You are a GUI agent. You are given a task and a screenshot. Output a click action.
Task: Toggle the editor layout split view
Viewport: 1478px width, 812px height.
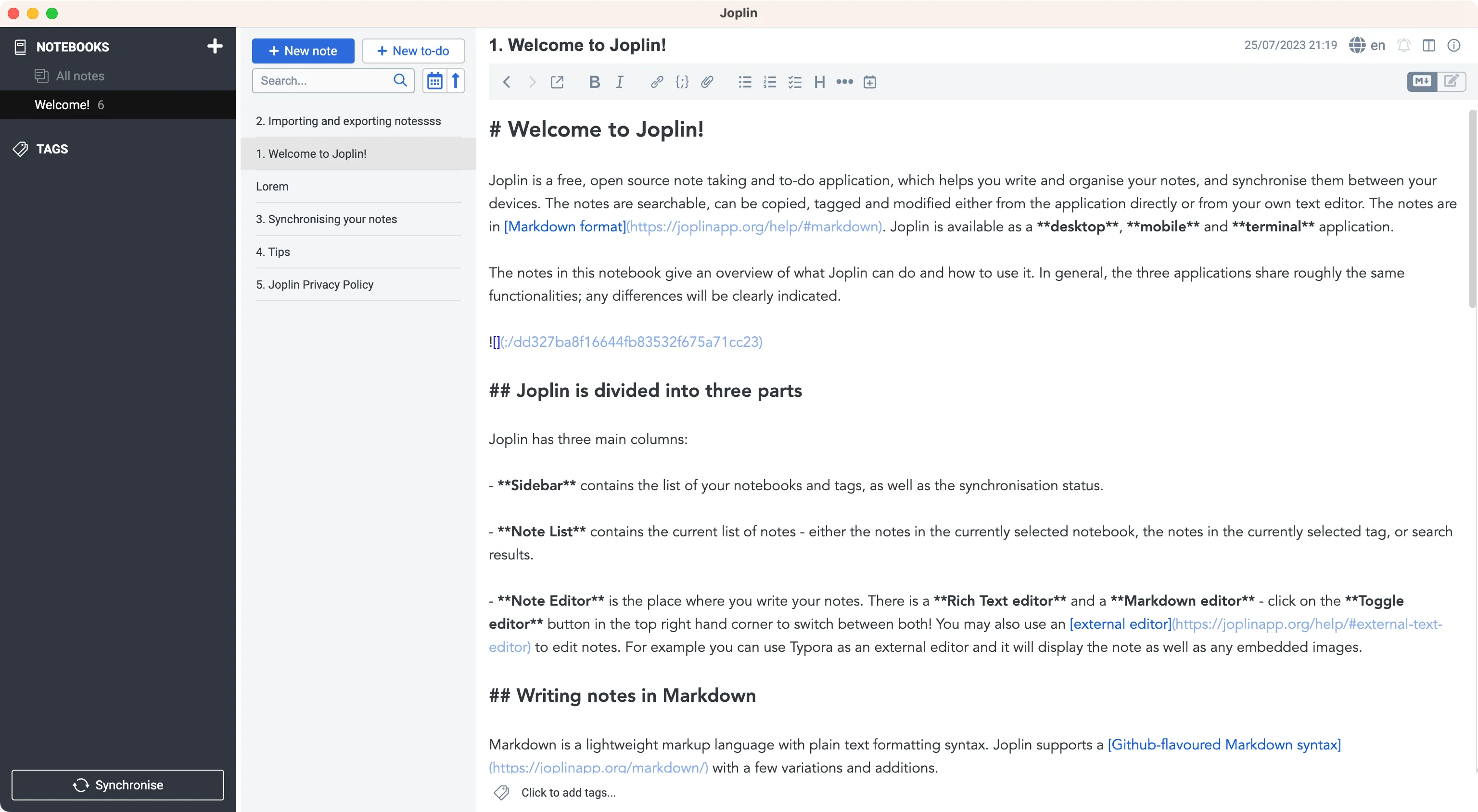pyautogui.click(x=1429, y=45)
